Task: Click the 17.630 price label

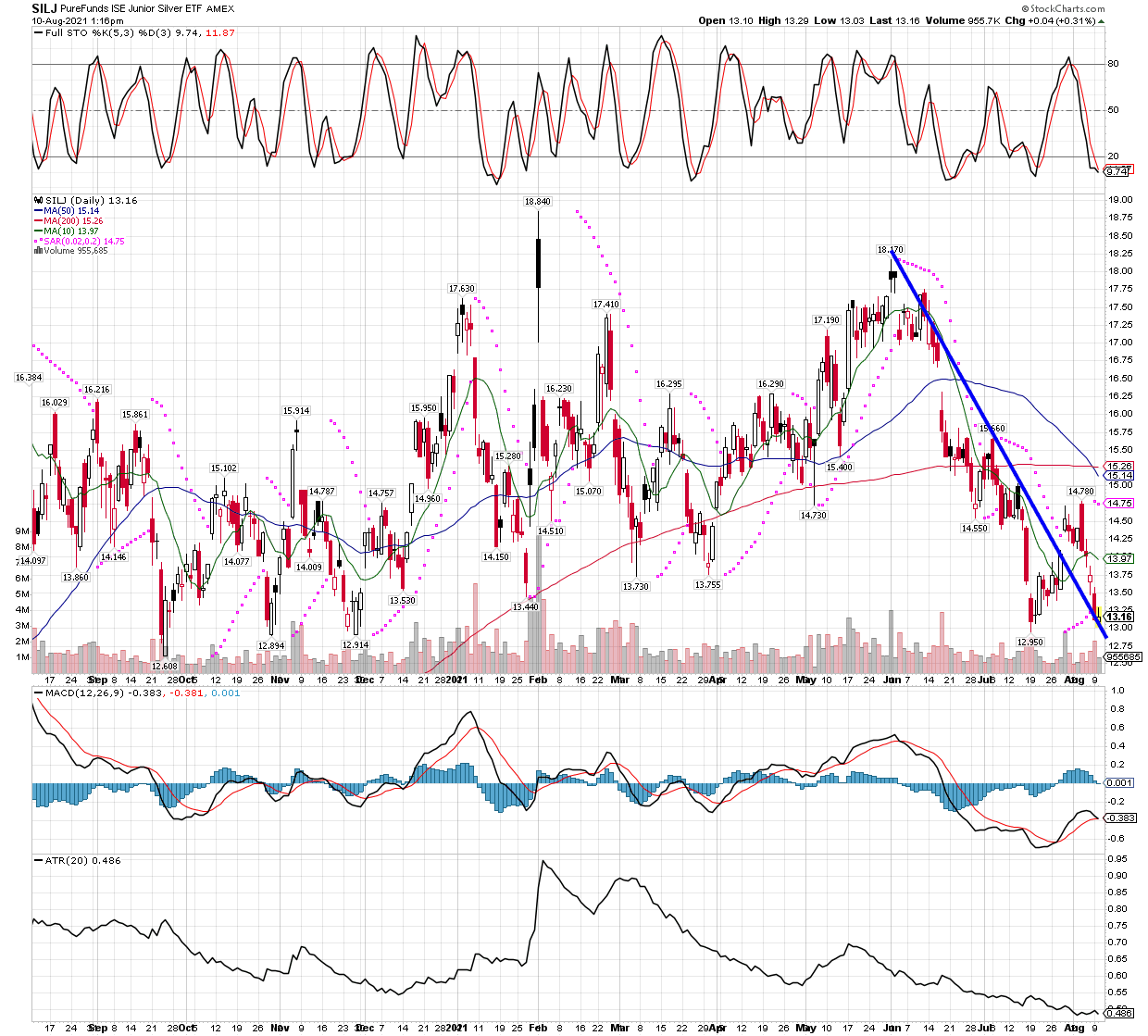Action: pos(462,289)
